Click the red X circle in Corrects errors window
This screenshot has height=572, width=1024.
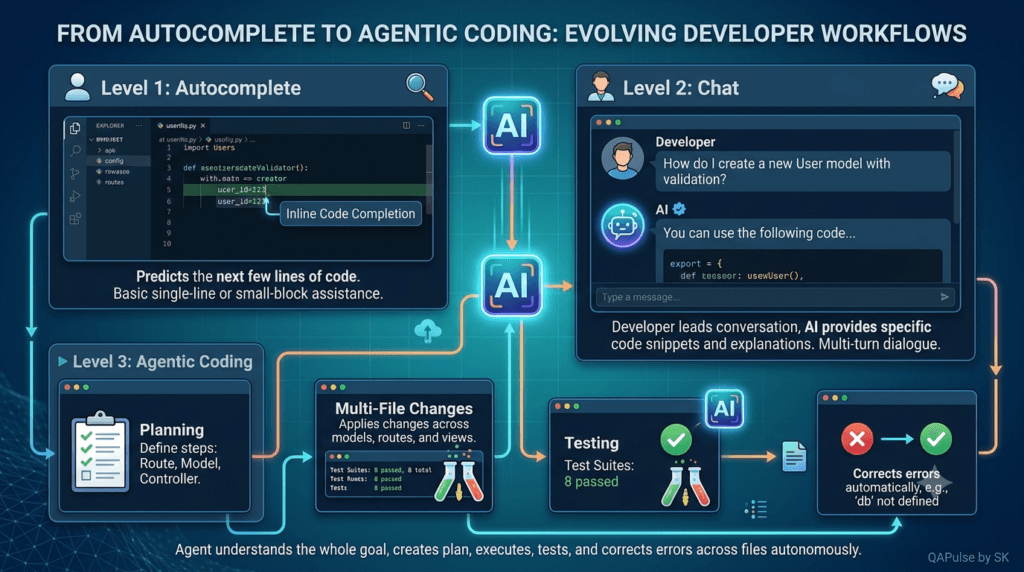point(857,439)
